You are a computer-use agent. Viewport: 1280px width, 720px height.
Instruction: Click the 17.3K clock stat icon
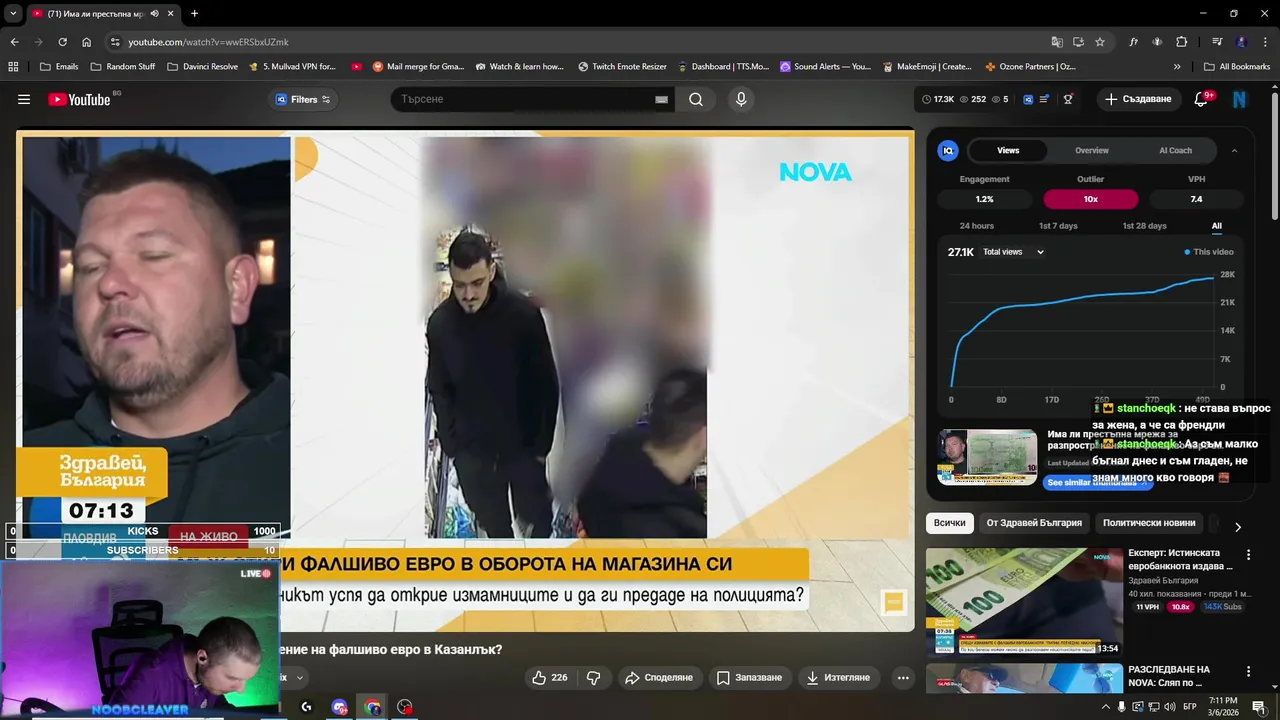tap(938, 99)
